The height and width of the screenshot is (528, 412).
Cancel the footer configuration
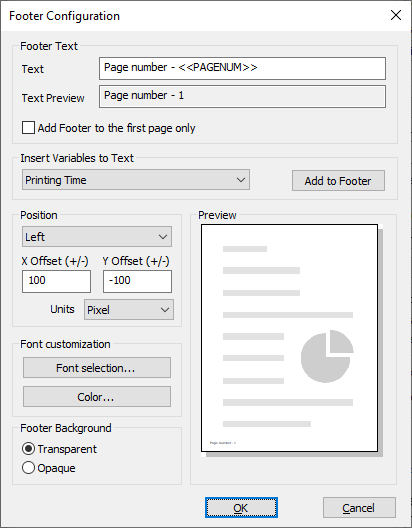pyautogui.click(x=359, y=507)
